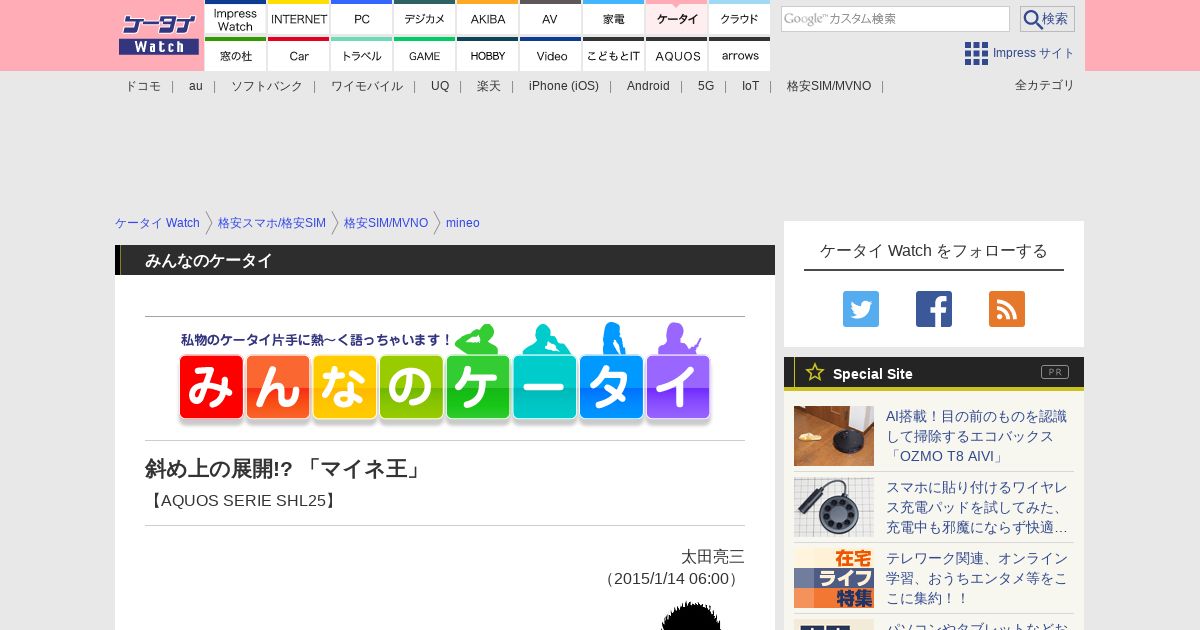Open the arrows tab
1200x630 pixels.
coord(740,55)
